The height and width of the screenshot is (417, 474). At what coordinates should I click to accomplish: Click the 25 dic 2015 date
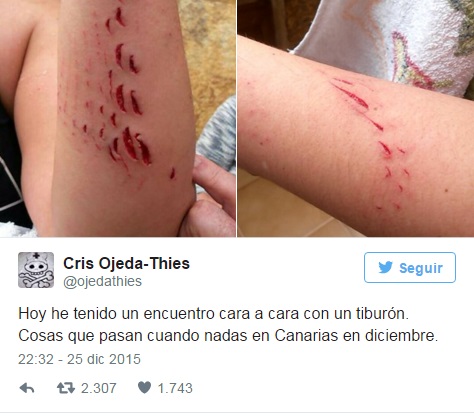(104, 359)
